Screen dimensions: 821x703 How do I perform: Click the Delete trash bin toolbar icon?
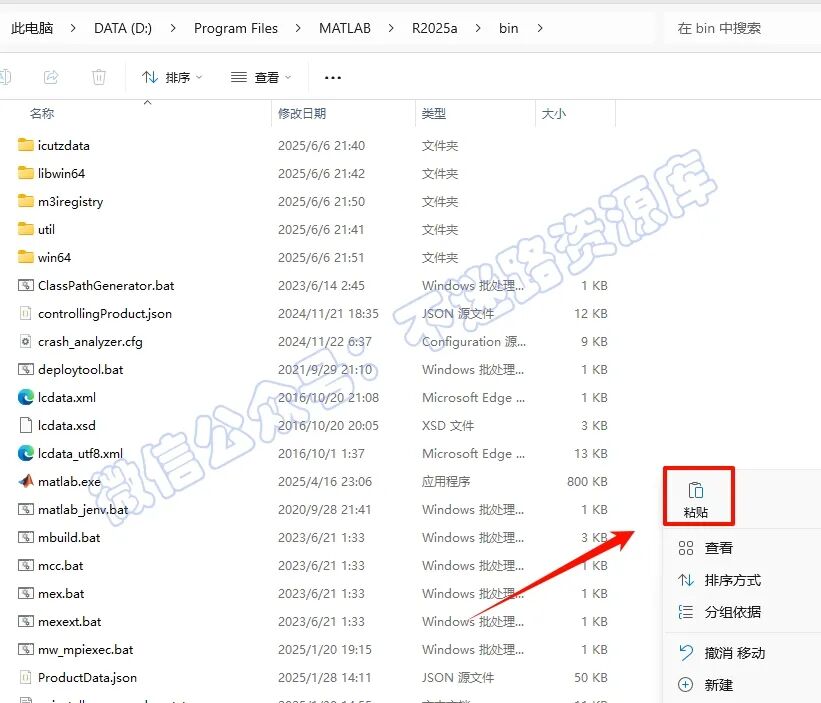click(x=98, y=77)
